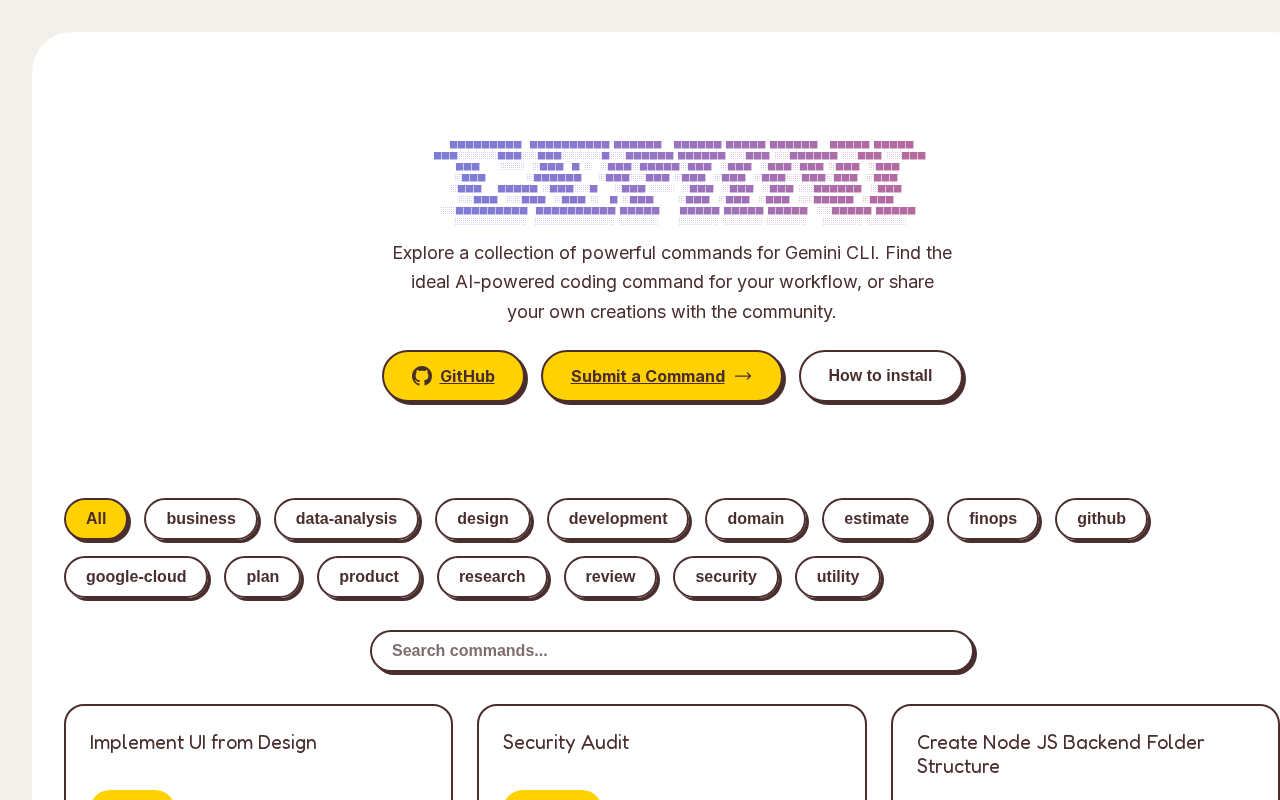This screenshot has width=1280, height=800.
Task: Select the review filter pill
Action: point(610,577)
